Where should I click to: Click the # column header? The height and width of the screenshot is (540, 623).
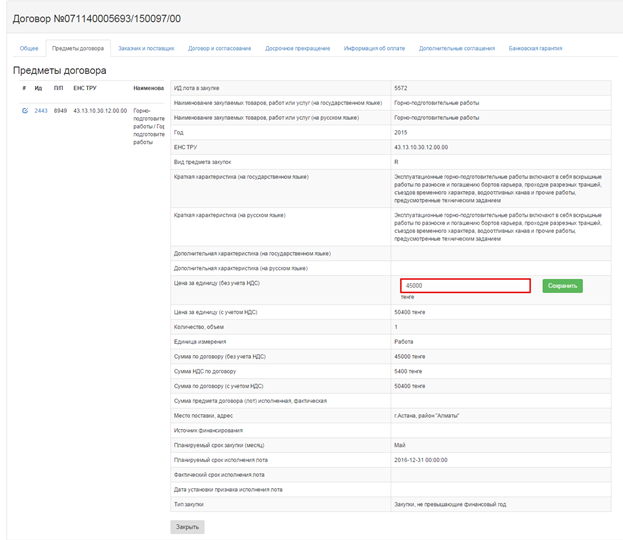coord(24,88)
